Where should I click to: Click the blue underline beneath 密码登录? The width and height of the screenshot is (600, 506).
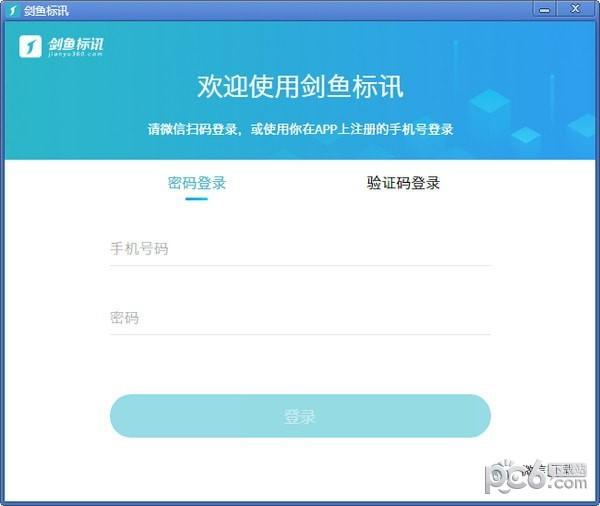[197, 199]
